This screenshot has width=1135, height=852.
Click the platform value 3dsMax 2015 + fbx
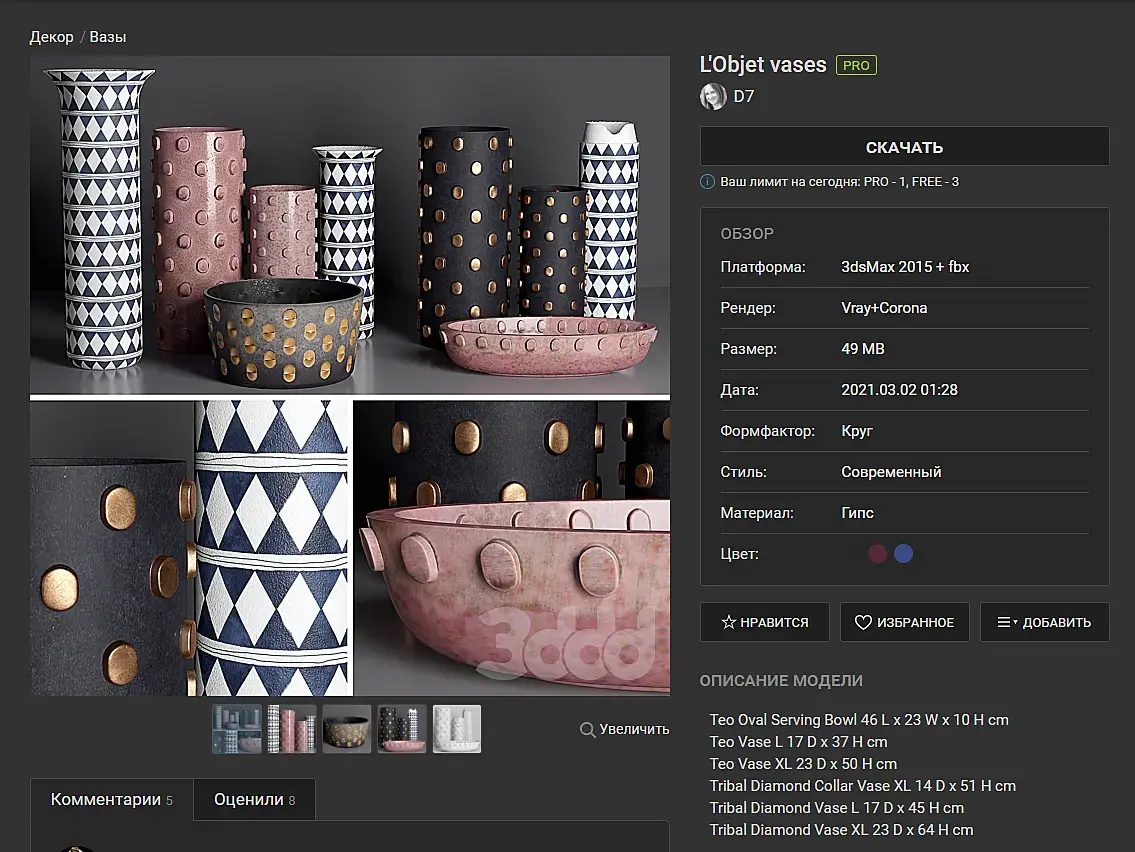[905, 266]
